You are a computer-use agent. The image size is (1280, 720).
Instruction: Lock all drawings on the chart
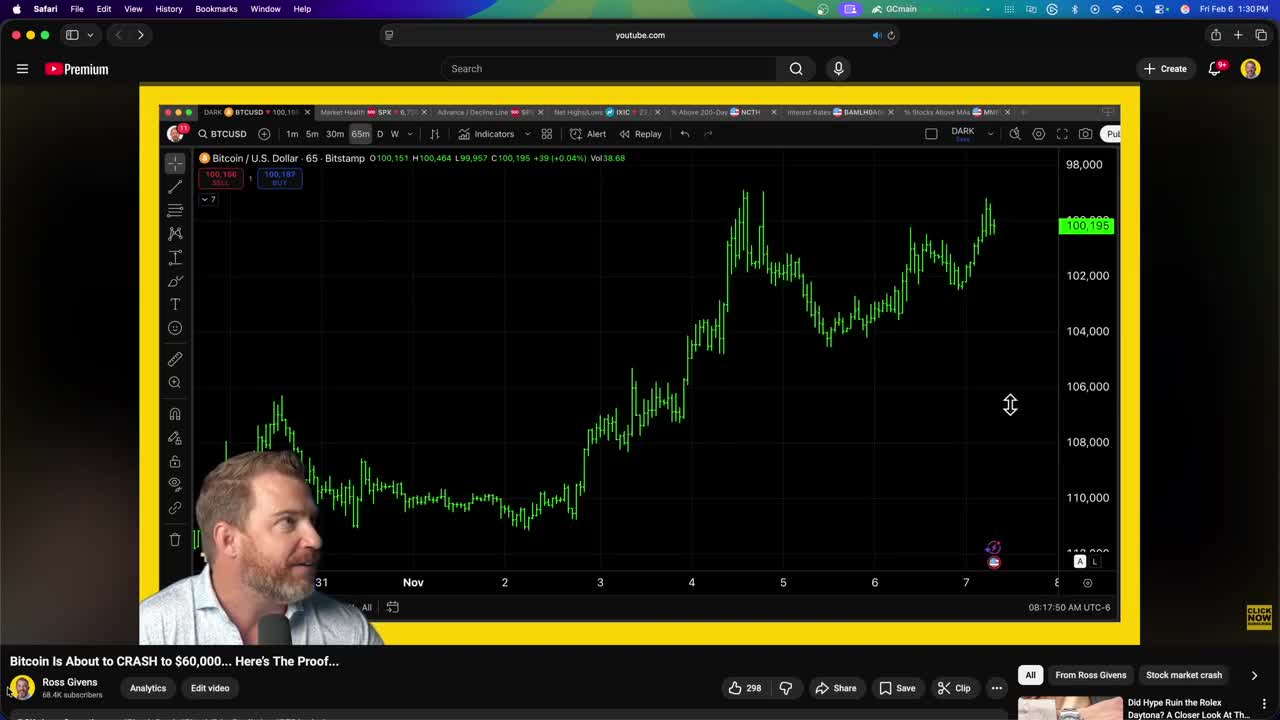[x=175, y=461]
